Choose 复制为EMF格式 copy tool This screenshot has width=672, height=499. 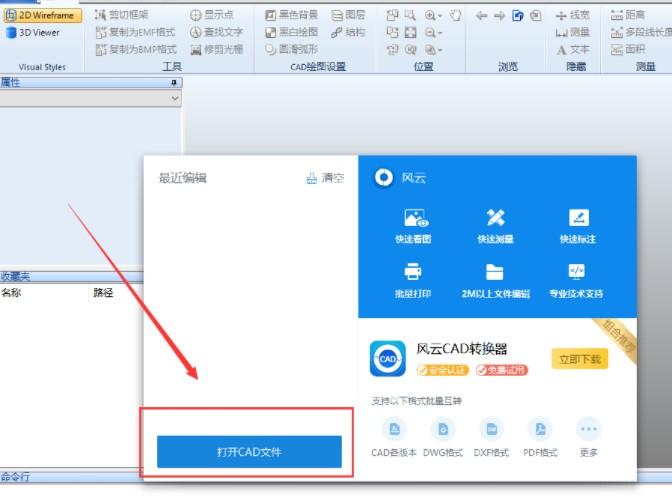click(135, 32)
